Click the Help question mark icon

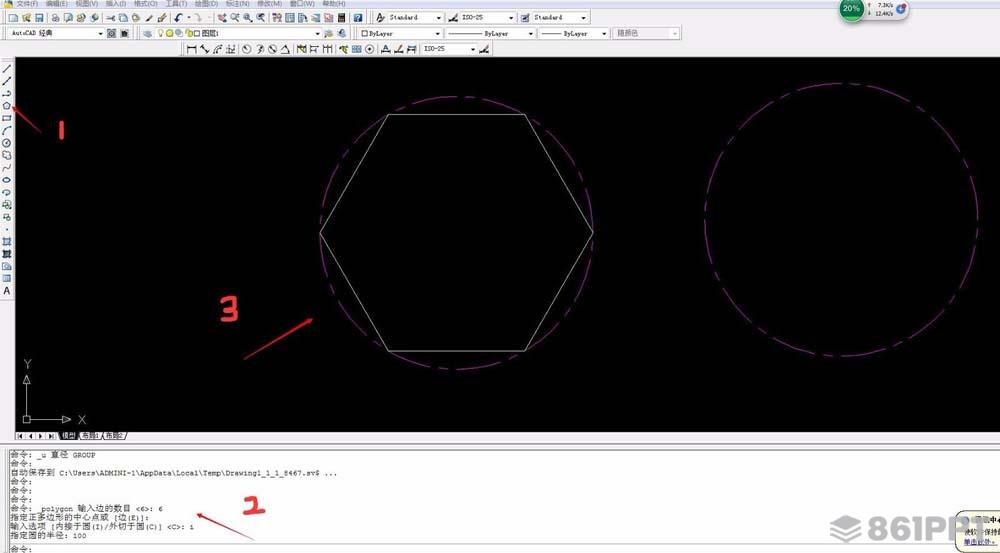[358, 18]
